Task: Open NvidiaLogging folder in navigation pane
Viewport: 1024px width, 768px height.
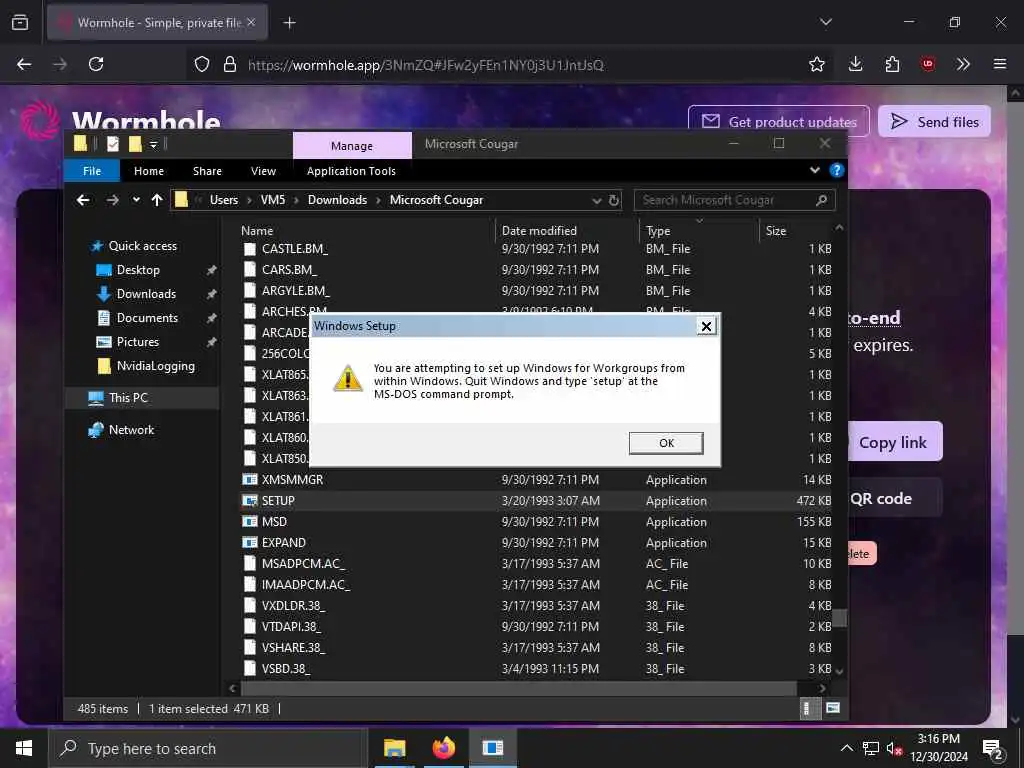Action: click(x=155, y=366)
